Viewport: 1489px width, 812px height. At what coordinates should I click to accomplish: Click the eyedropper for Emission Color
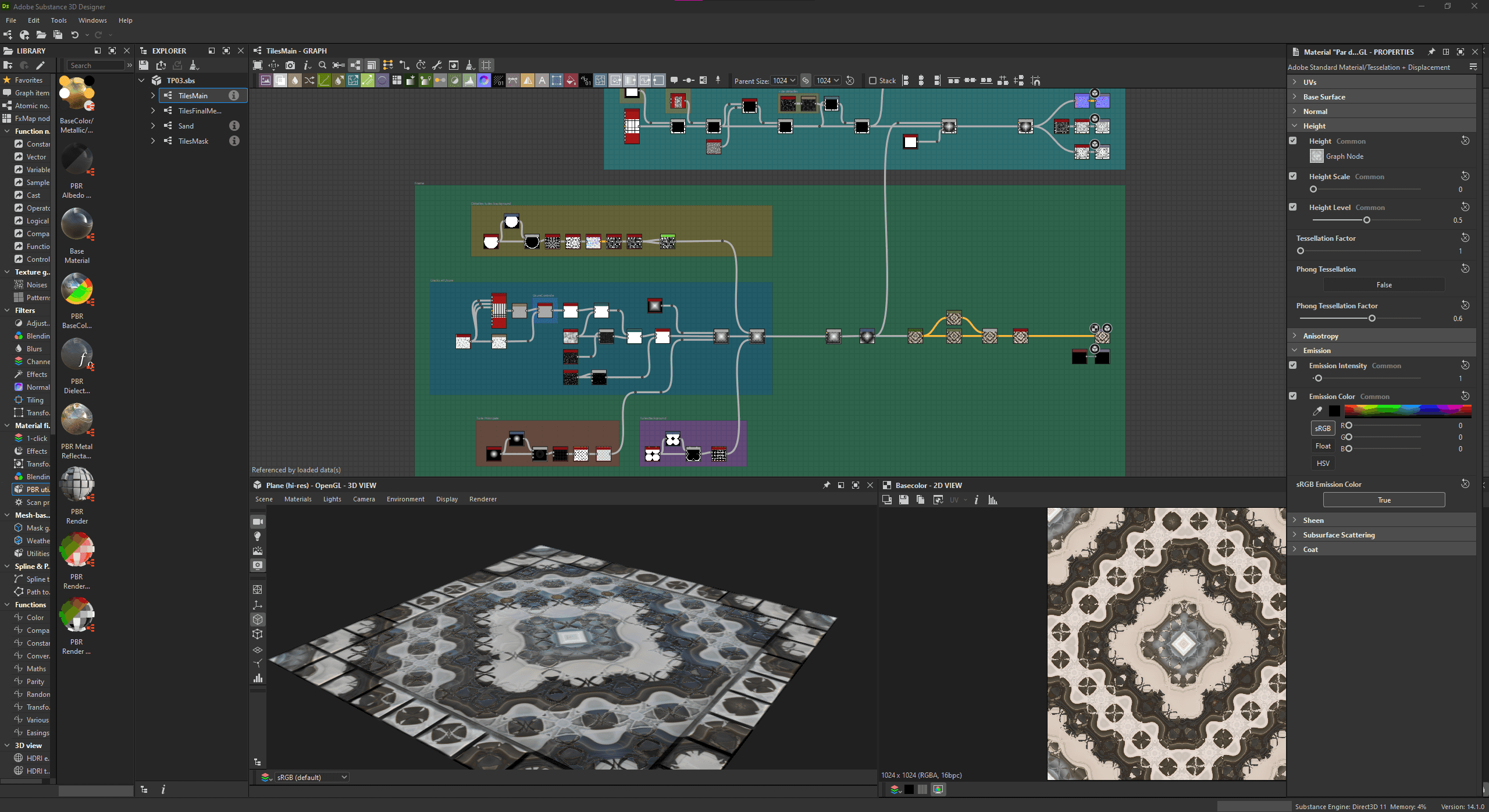[1317, 411]
